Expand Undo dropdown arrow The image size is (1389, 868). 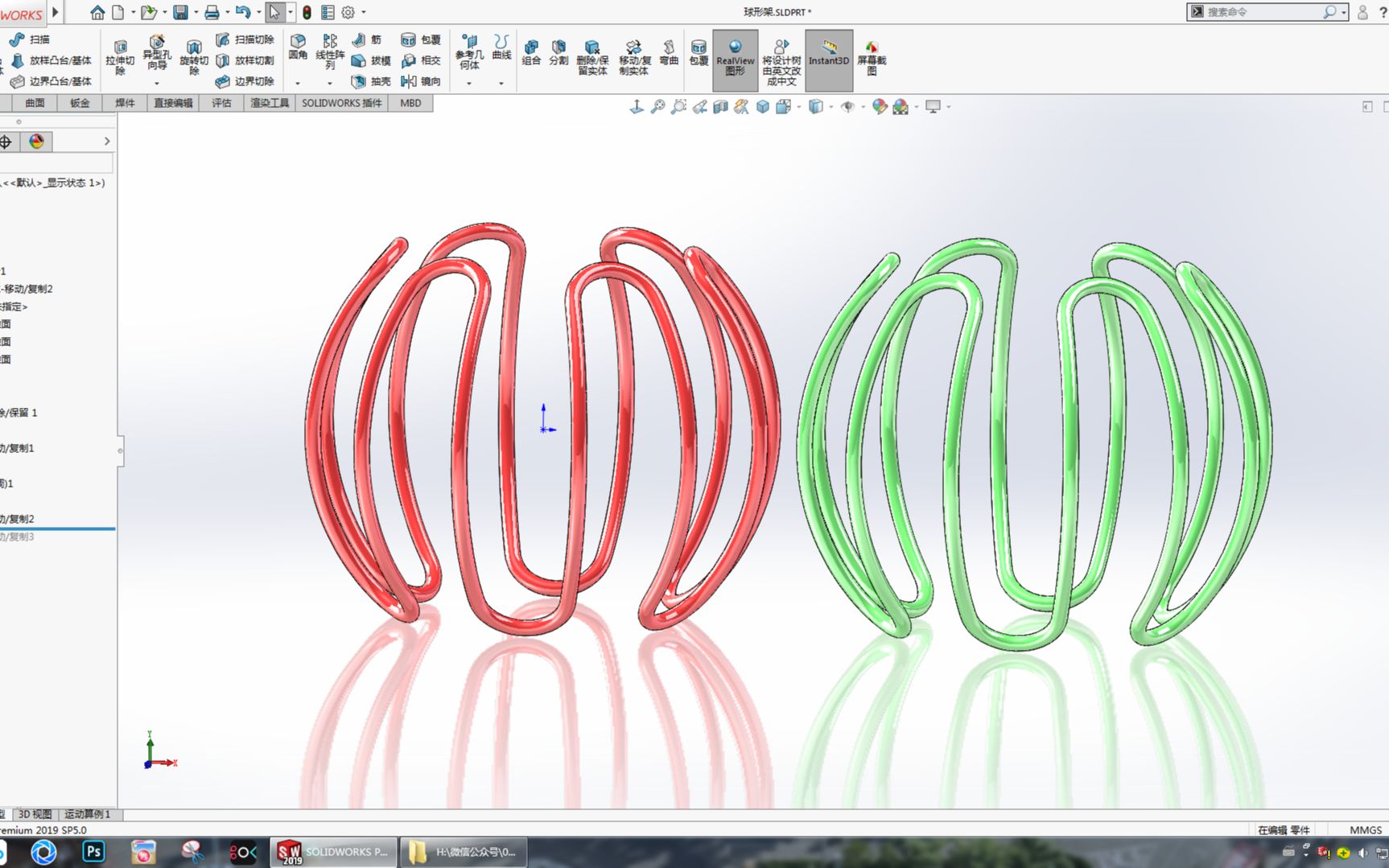258,12
